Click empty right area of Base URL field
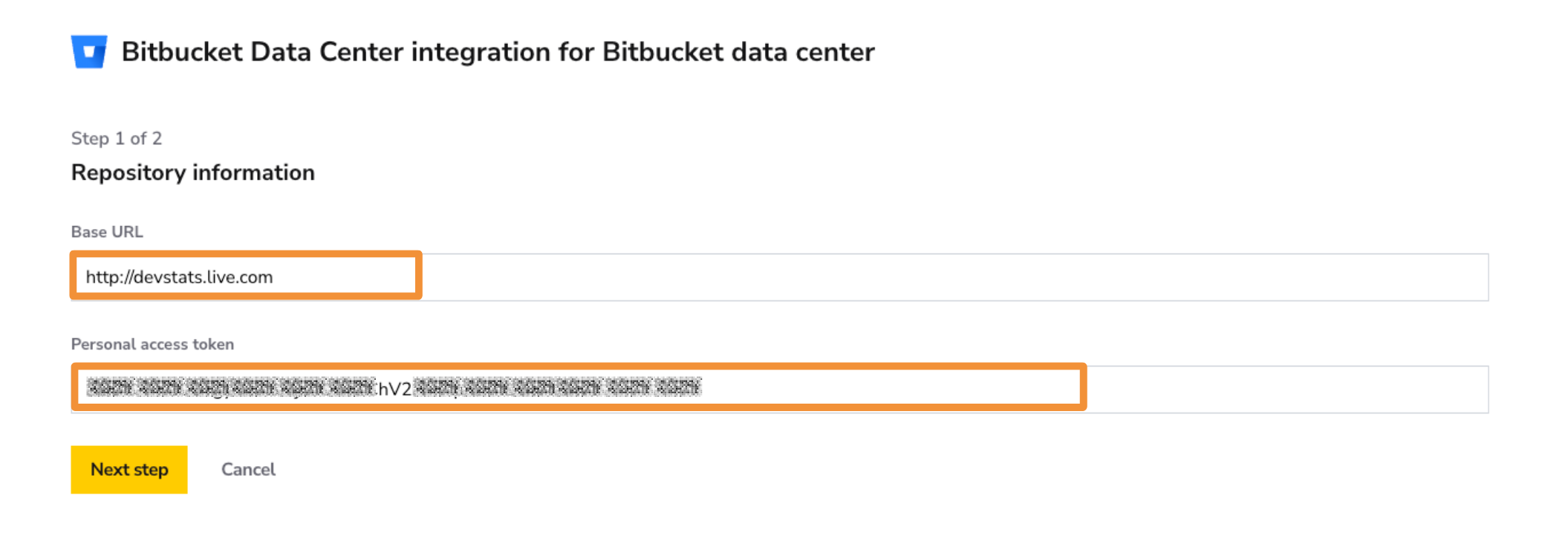This screenshot has width=1568, height=559. [954, 277]
